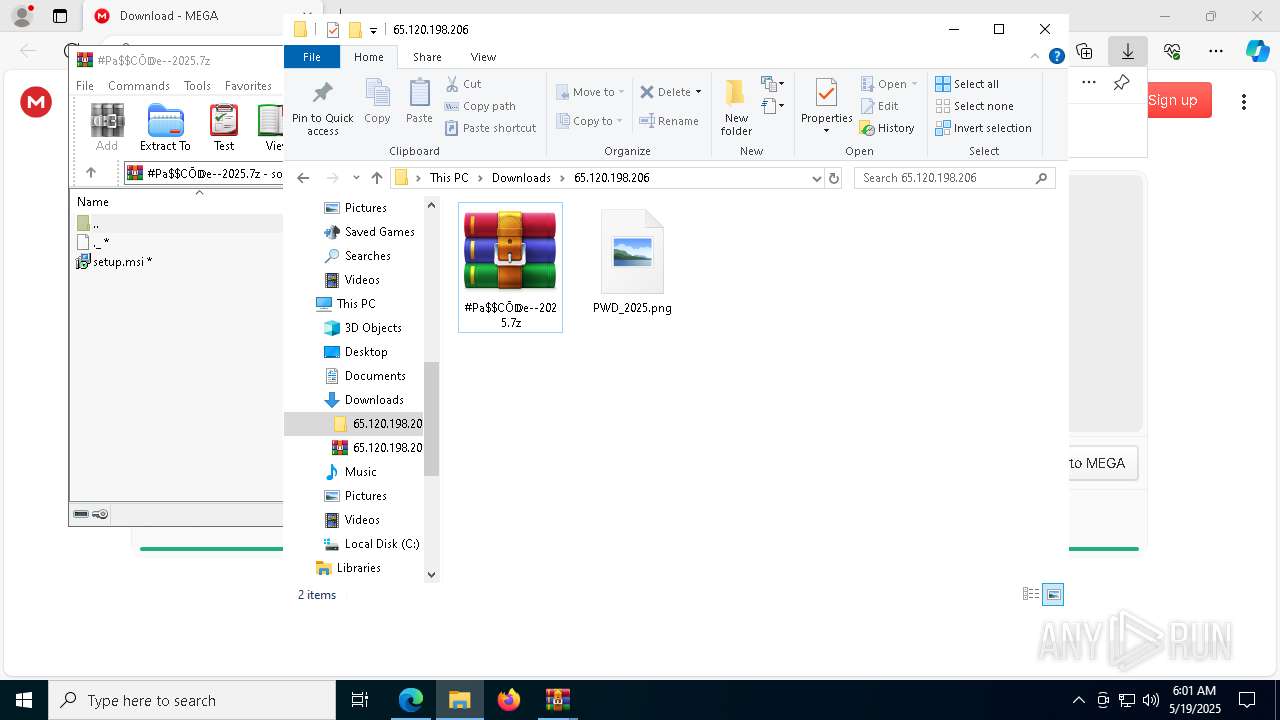Switch to the View tab
Screen dimensions: 1280x720
[x=483, y=57]
